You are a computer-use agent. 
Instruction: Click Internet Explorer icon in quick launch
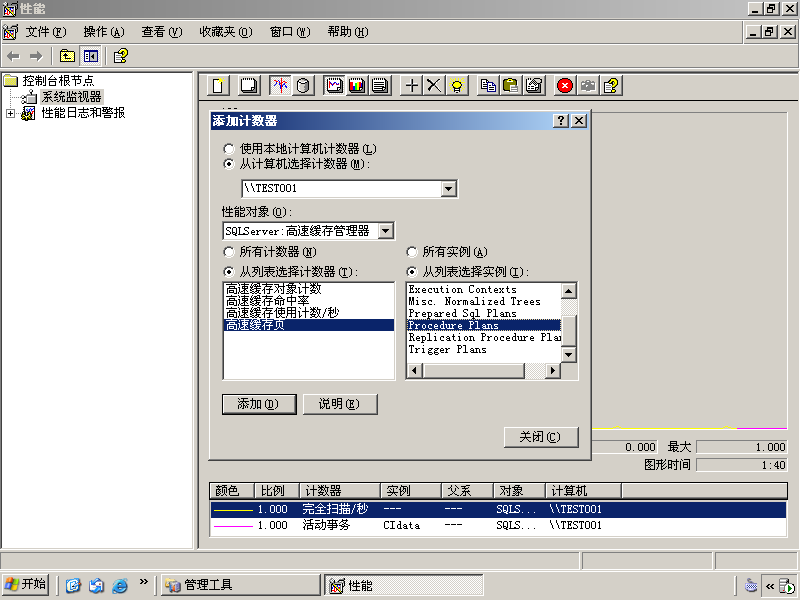click(120, 585)
